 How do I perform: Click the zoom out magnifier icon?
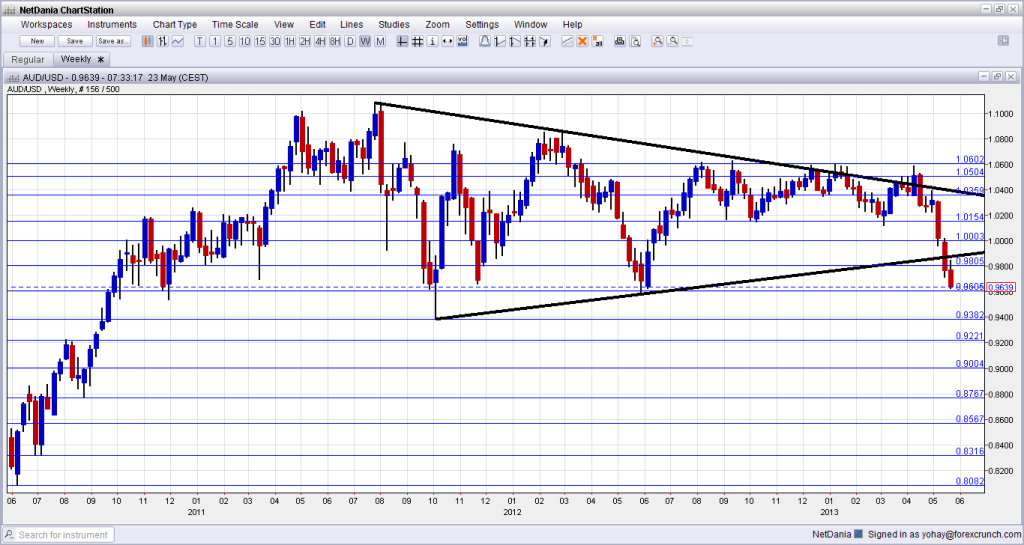(673, 41)
